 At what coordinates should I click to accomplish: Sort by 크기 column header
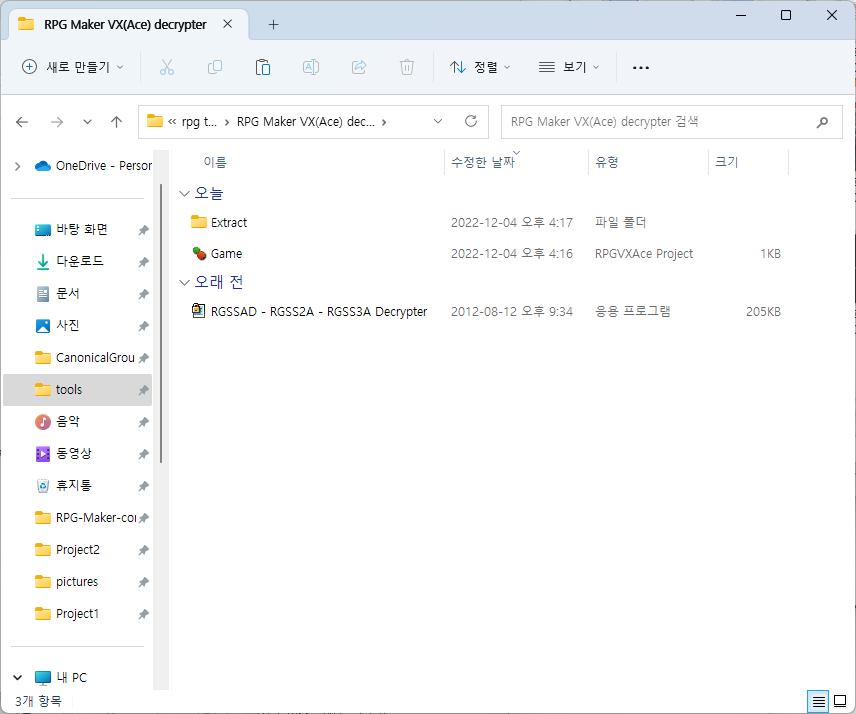pos(727,162)
